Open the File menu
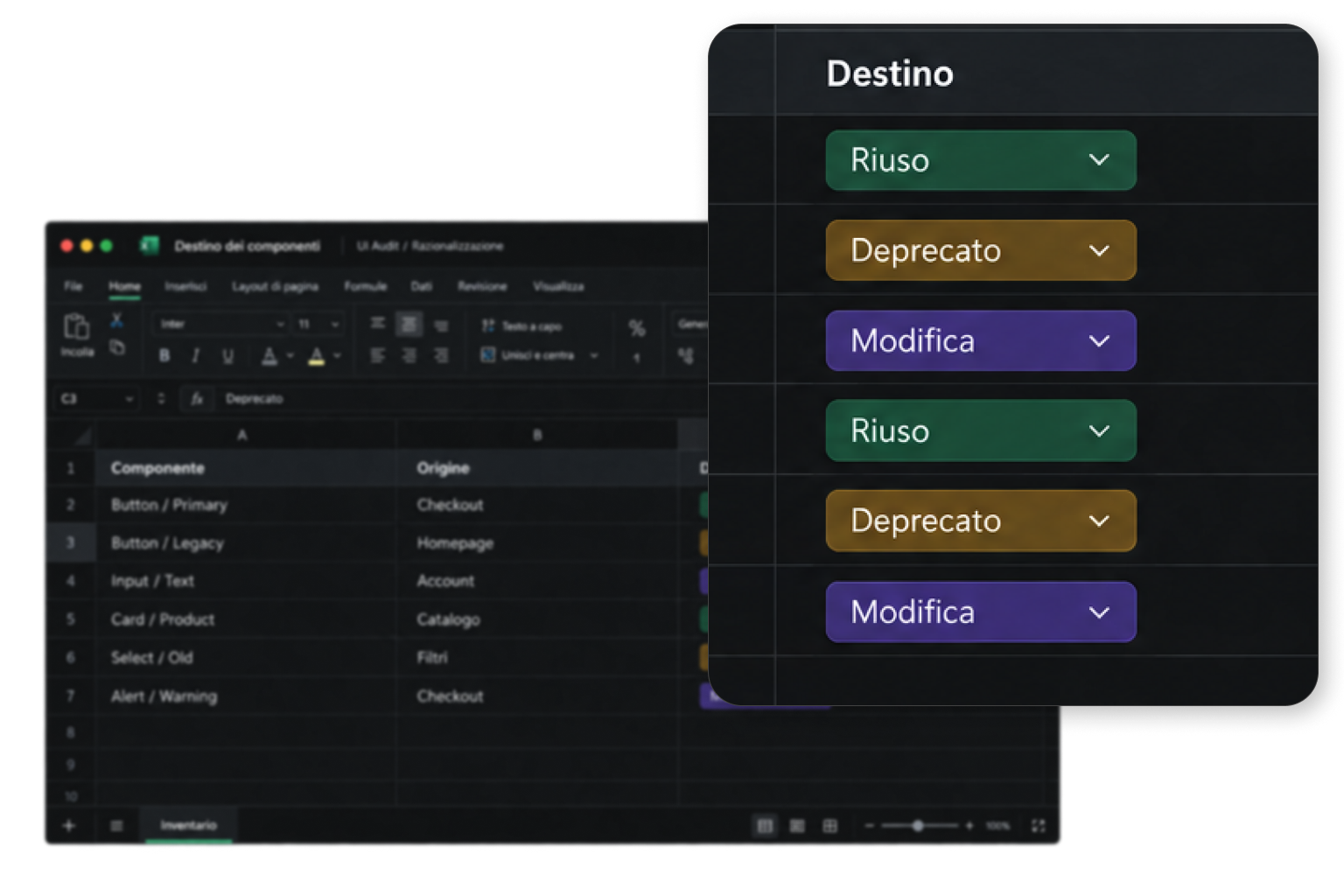The width and height of the screenshot is (1344, 896). [x=73, y=286]
